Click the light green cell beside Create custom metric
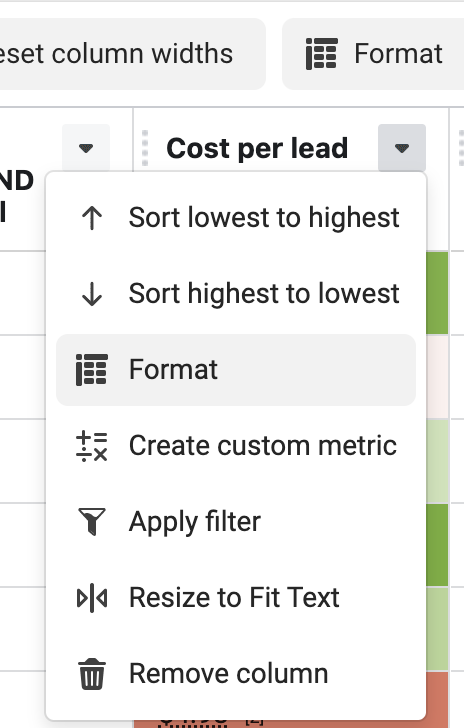Screen dimensions: 464x728 [x=437, y=461]
